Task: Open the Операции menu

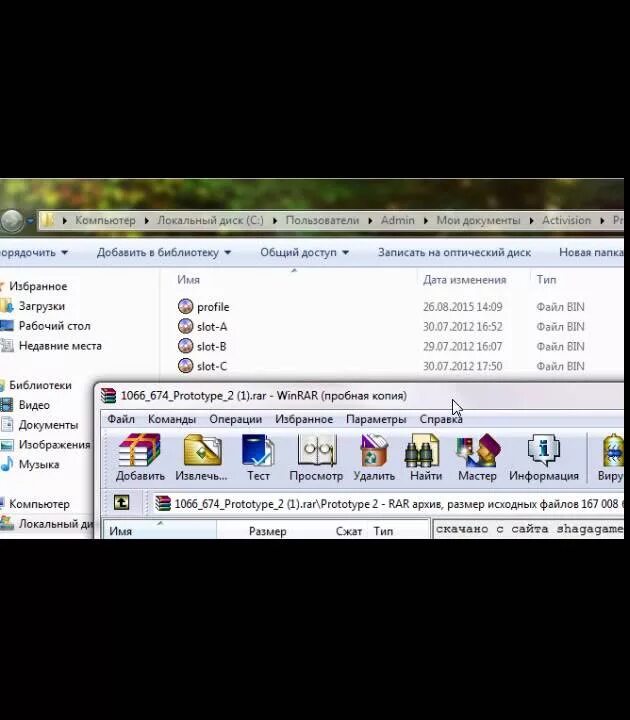Action: coord(236,419)
